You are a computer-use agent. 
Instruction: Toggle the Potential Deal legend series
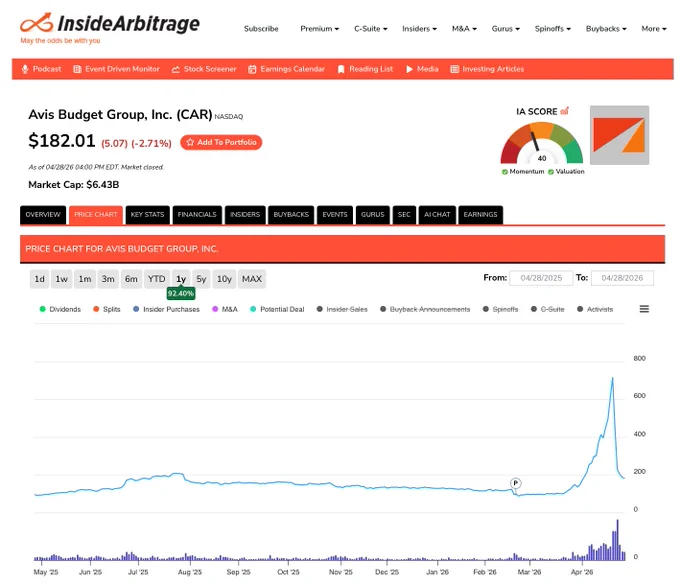click(x=277, y=309)
